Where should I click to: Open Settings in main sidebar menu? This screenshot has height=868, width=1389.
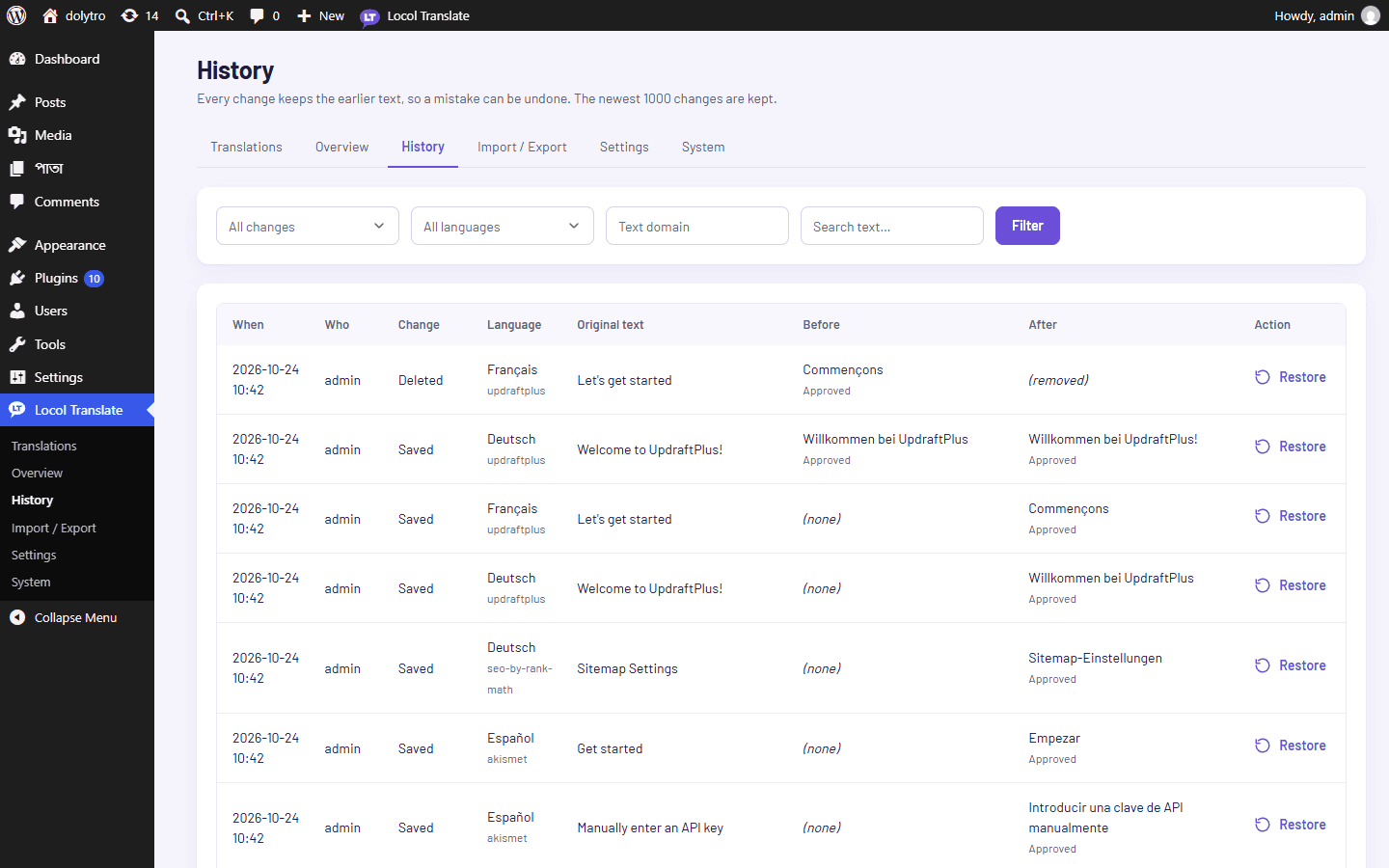77,377
